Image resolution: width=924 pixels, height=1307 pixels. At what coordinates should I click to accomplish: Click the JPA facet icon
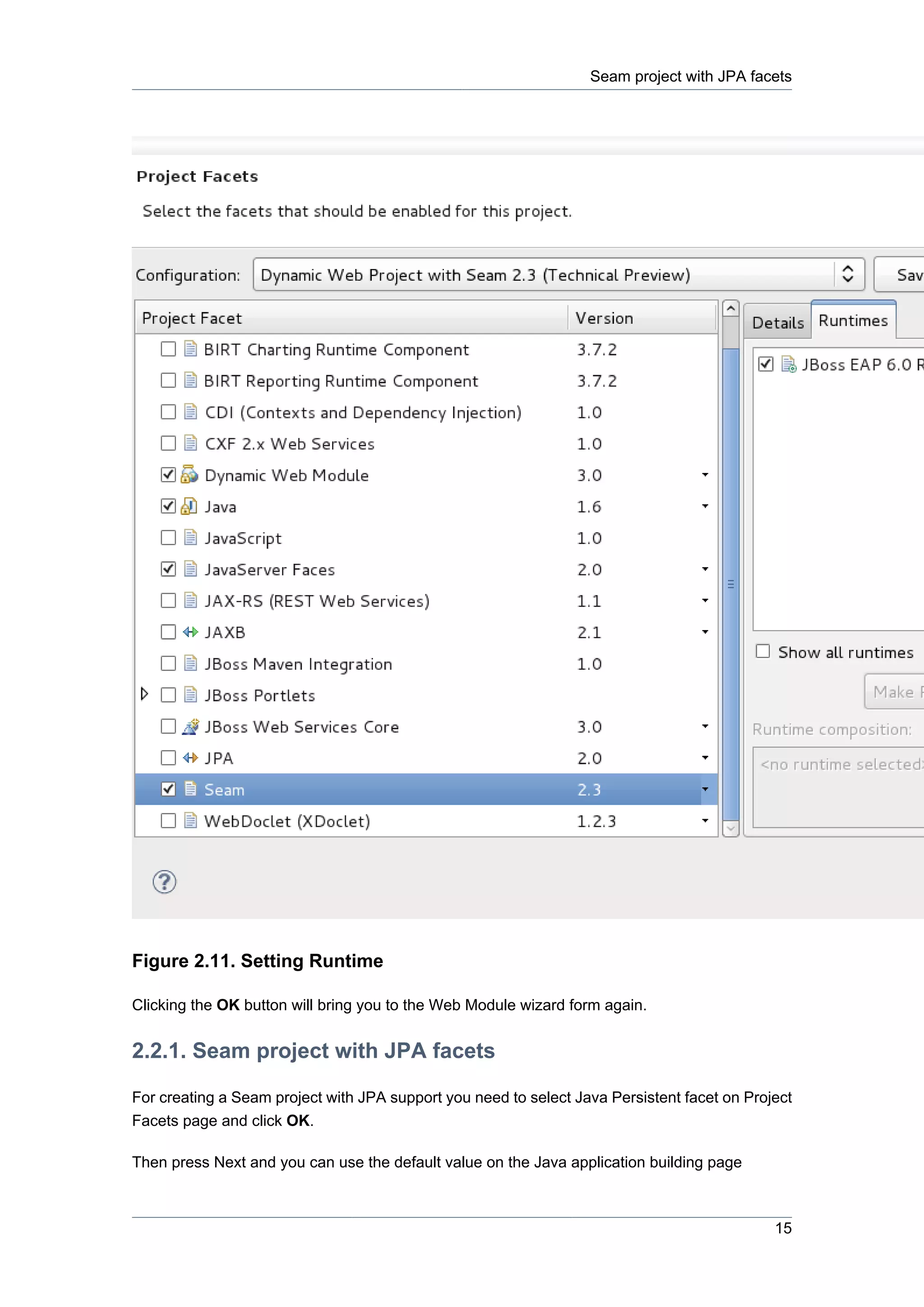click(x=190, y=758)
